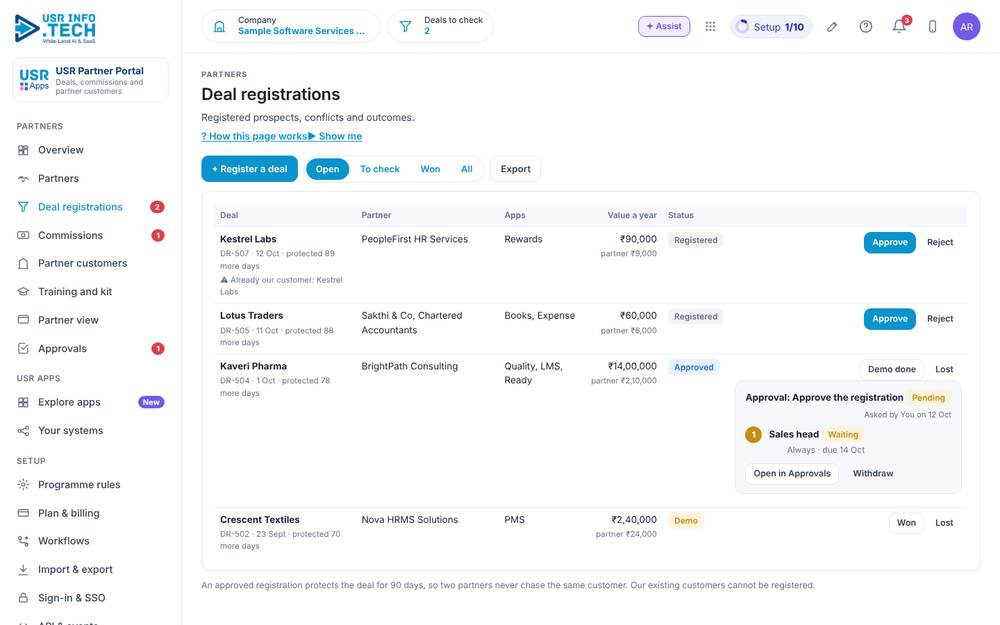Click the Value a year column header
The height and width of the screenshot is (625, 1000).
tap(631, 215)
